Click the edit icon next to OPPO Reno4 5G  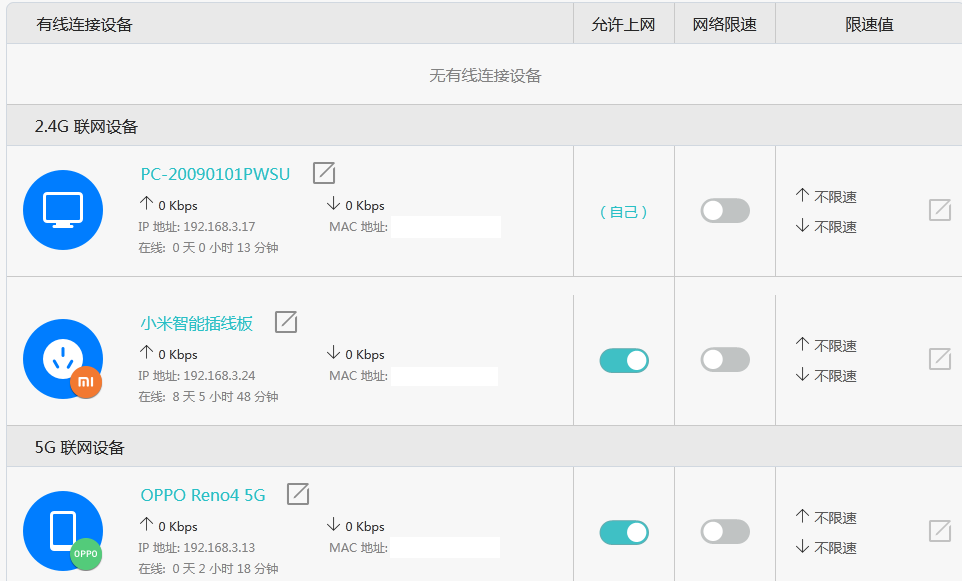pyautogui.click(x=297, y=494)
